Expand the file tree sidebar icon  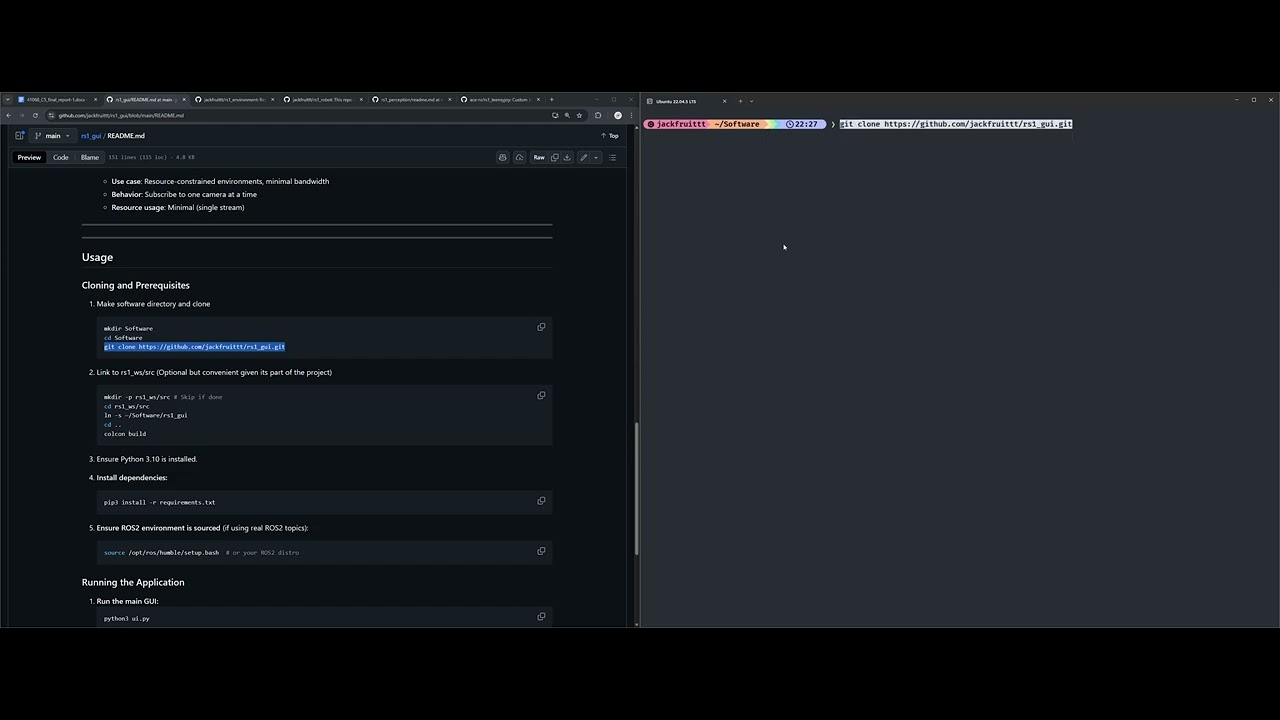pos(19,136)
